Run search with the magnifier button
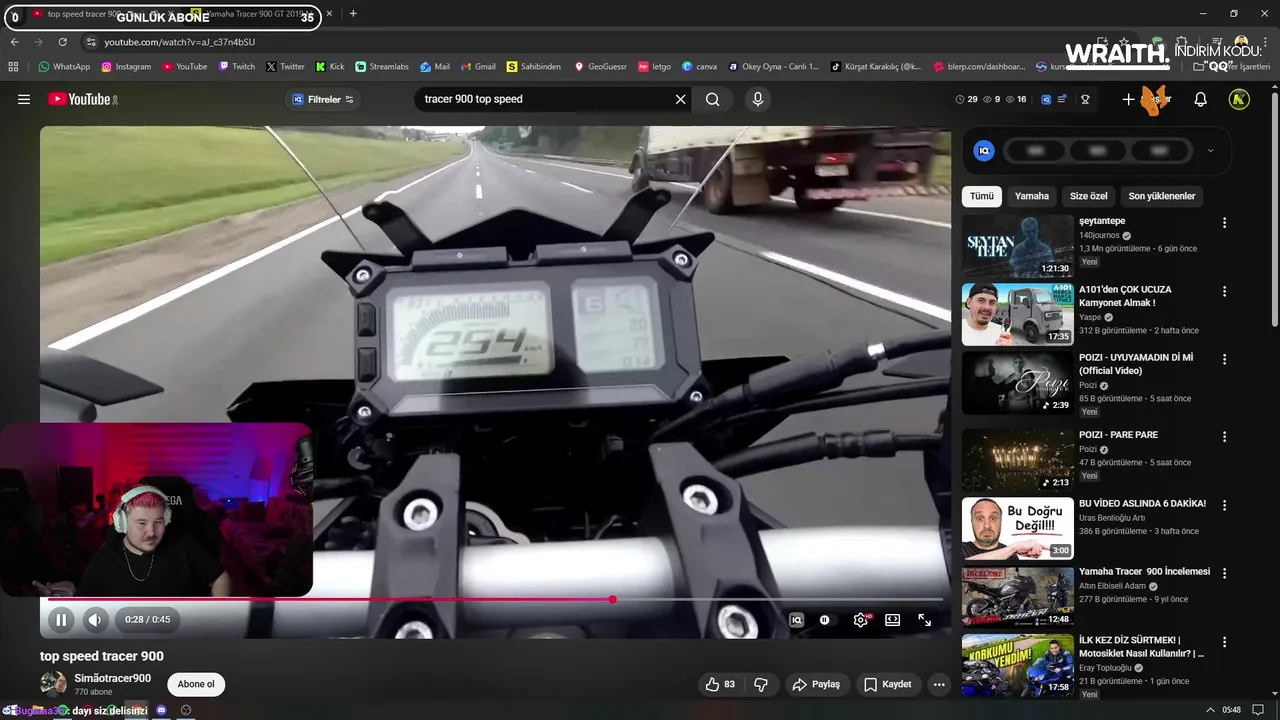Viewport: 1280px width, 720px height. pyautogui.click(x=712, y=99)
